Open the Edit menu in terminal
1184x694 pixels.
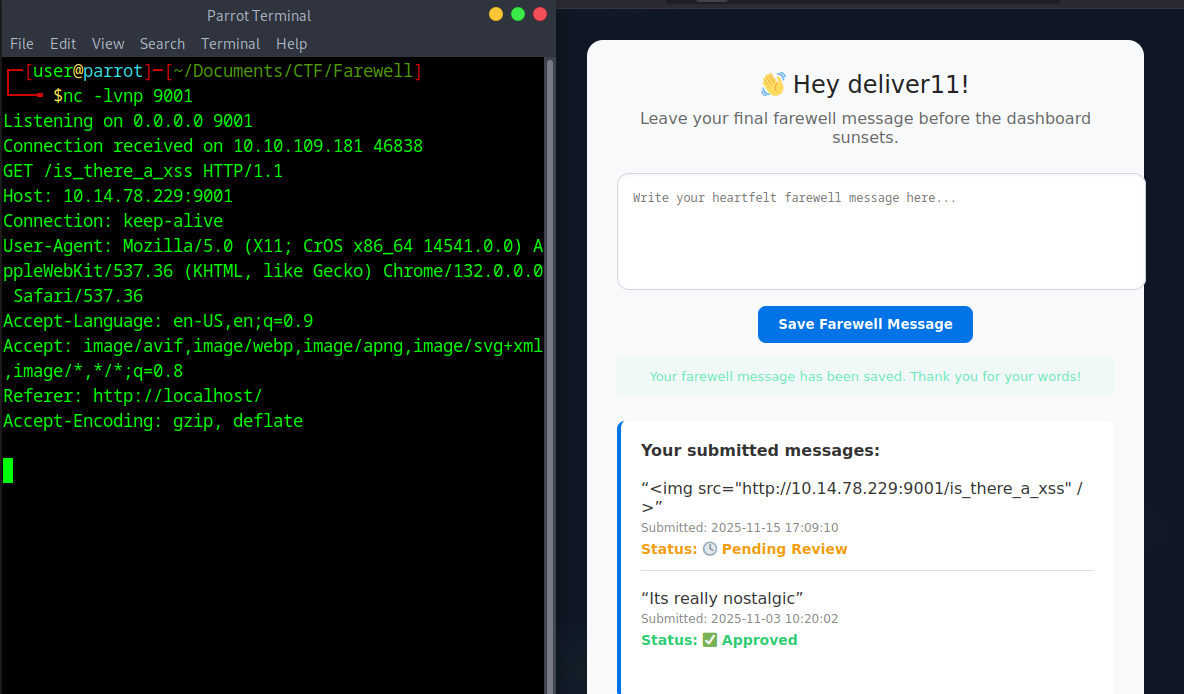click(x=63, y=44)
